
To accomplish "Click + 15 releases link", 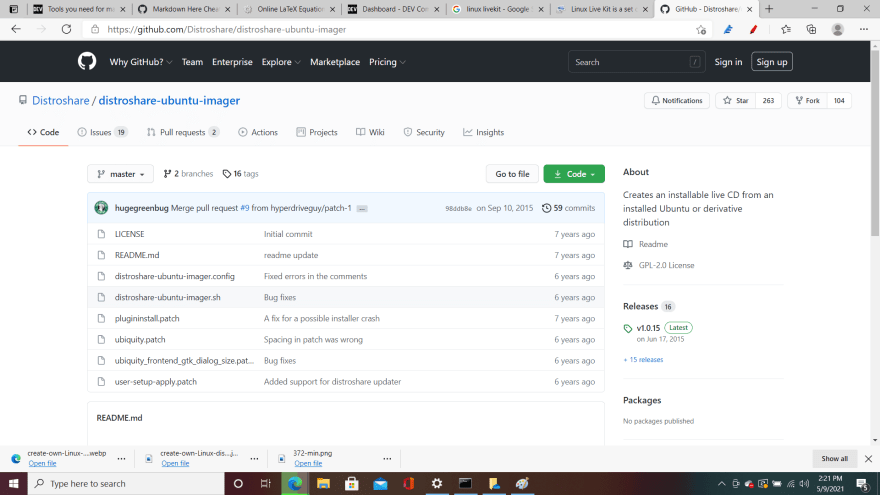I will (x=643, y=360).
